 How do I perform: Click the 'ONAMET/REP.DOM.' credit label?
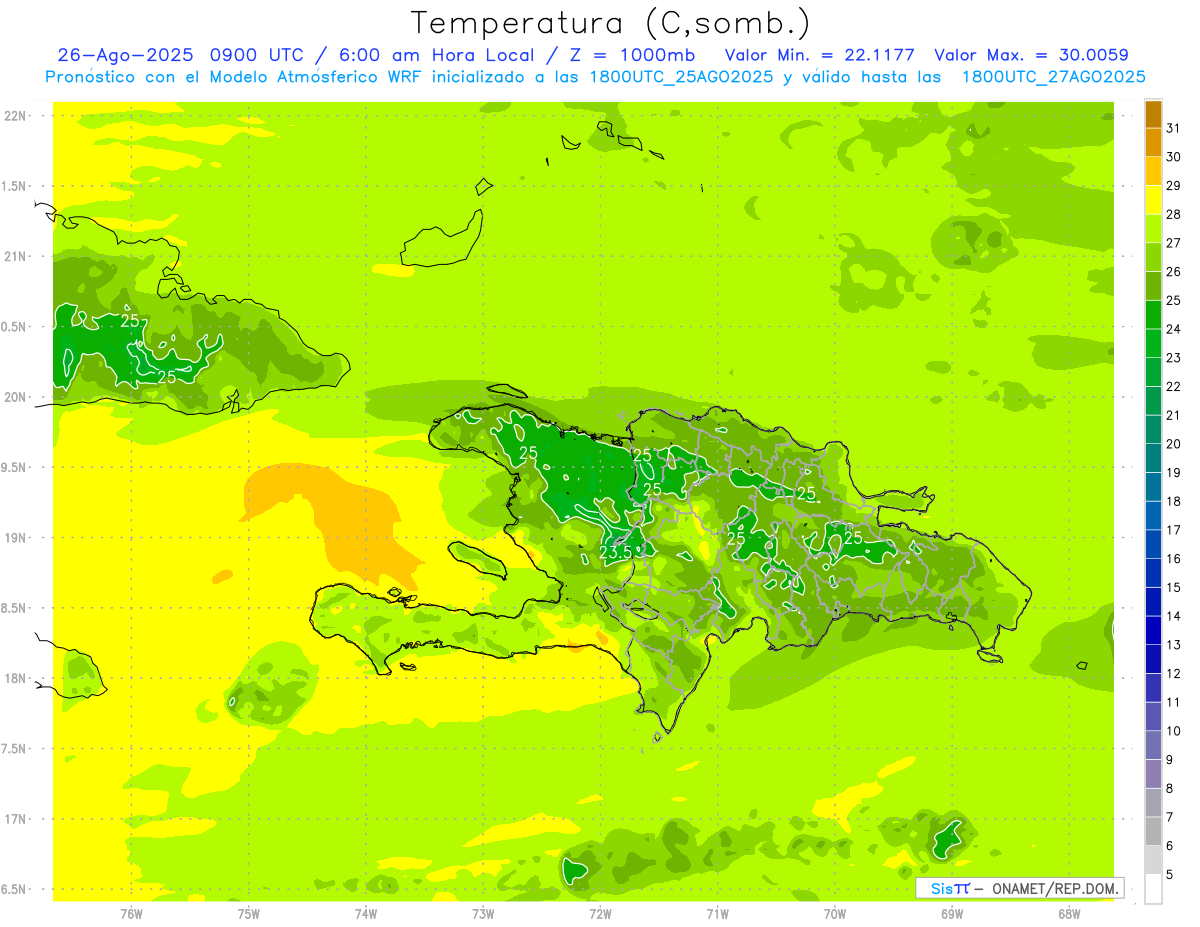(1054, 888)
